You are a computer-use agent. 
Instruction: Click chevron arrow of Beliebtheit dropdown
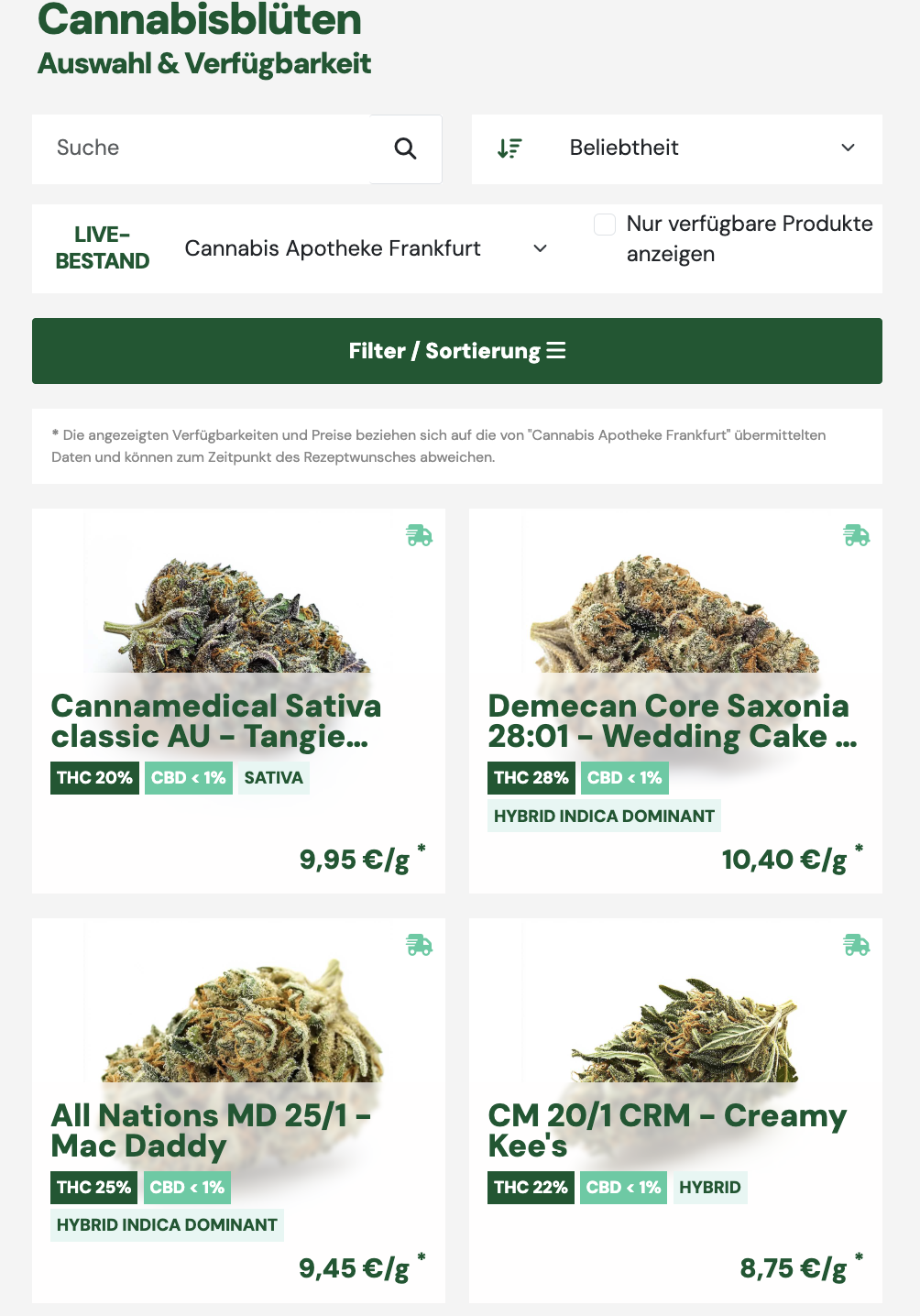pyautogui.click(x=849, y=148)
